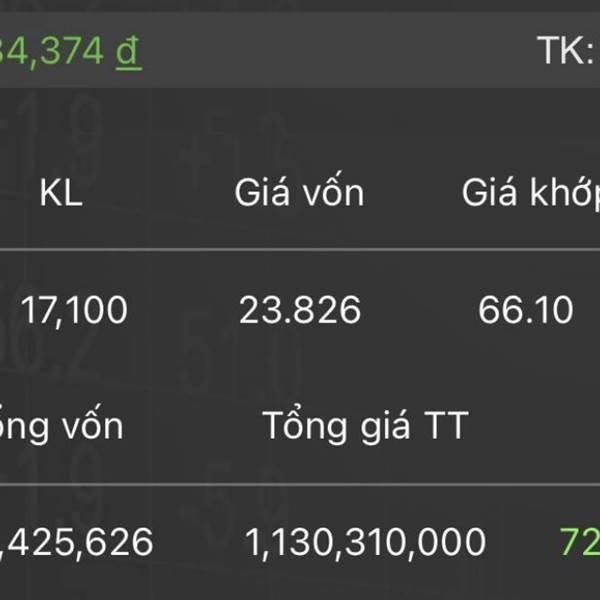Image resolution: width=600 pixels, height=600 pixels.
Task: Tap the divider line under the KL header
Action: (300, 249)
